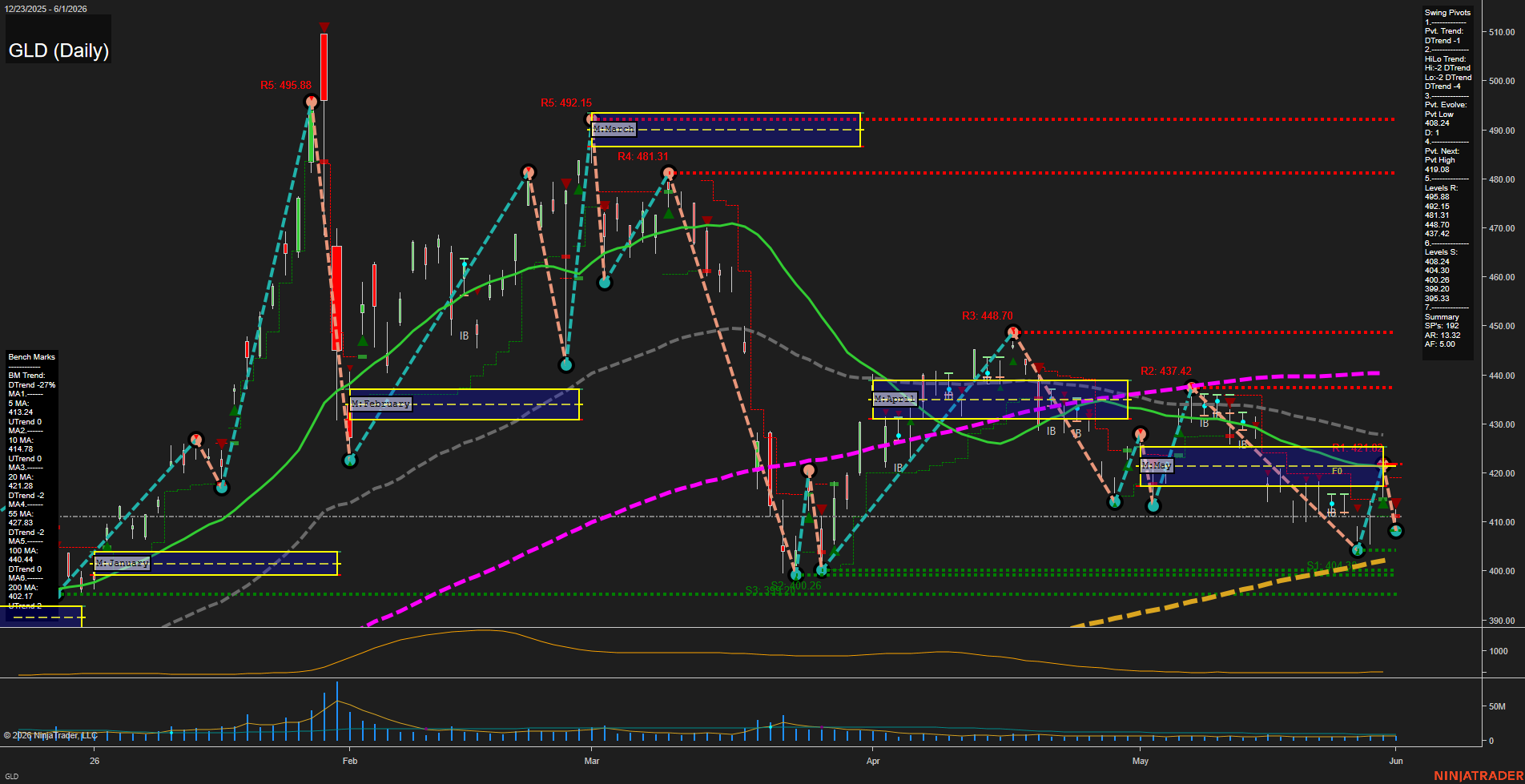1525x784 pixels.
Task: Click the 50M volume axis label
Action: pos(1497,707)
